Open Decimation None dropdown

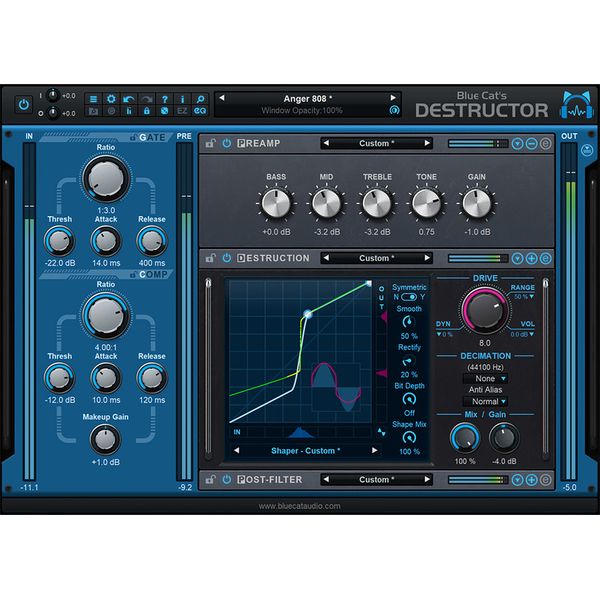[x=485, y=378]
